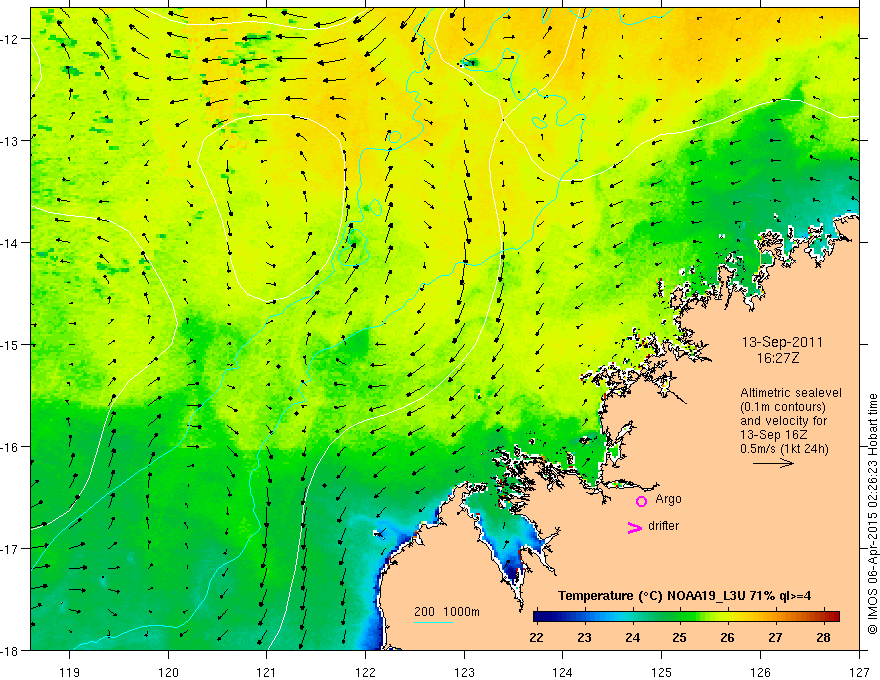The height and width of the screenshot is (680, 880).
Task: Click the color bar value 27
Action: click(775, 637)
